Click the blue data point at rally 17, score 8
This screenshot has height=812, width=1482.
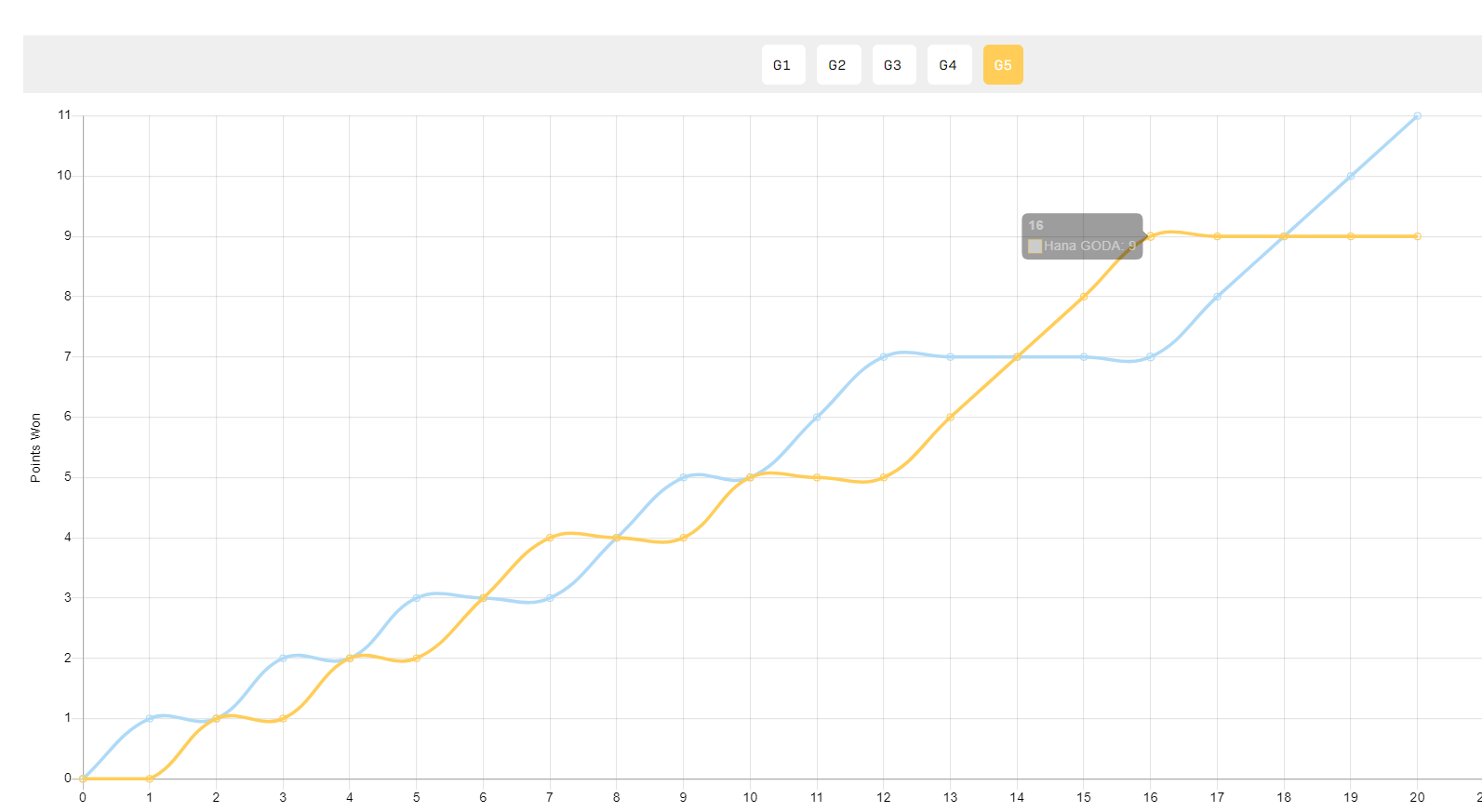(x=1217, y=297)
